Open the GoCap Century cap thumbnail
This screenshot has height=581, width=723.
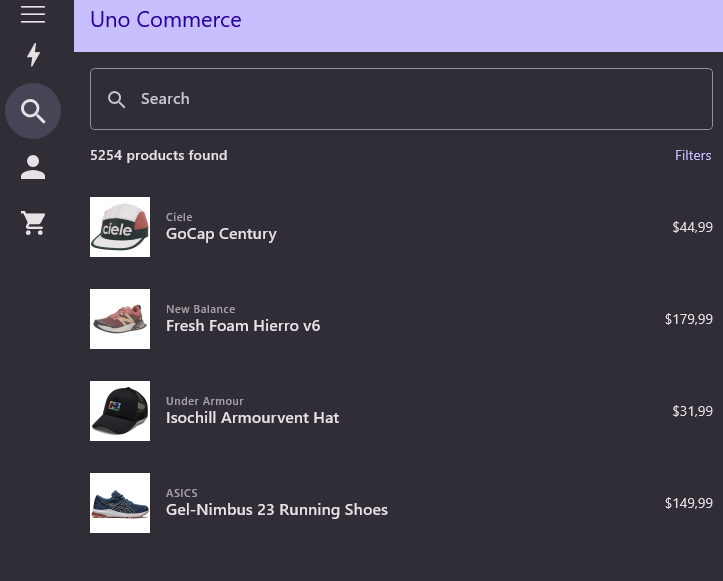[x=120, y=227]
